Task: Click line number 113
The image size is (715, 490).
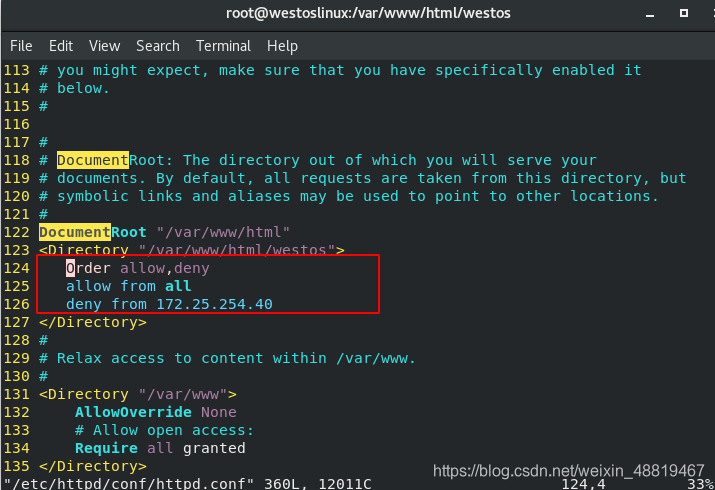Action: [x=16, y=71]
